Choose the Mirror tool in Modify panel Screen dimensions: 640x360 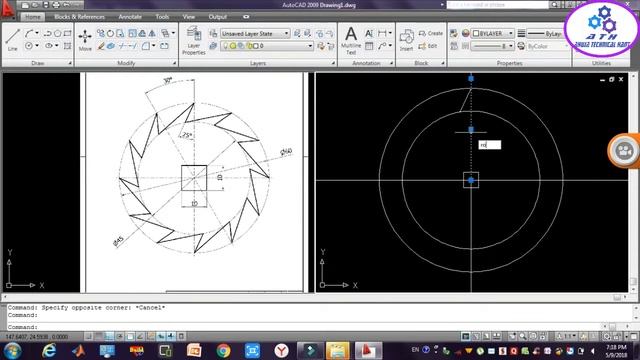tap(152, 33)
